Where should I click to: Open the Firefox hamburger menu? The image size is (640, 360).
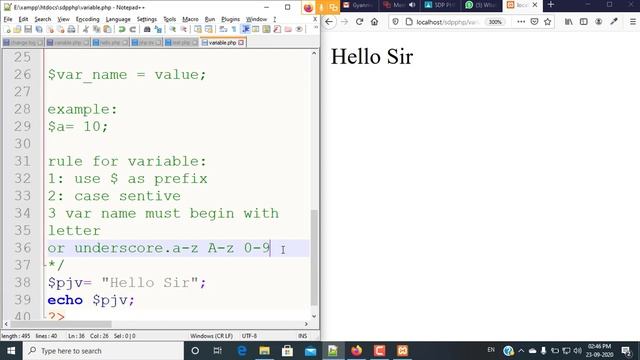click(633, 22)
